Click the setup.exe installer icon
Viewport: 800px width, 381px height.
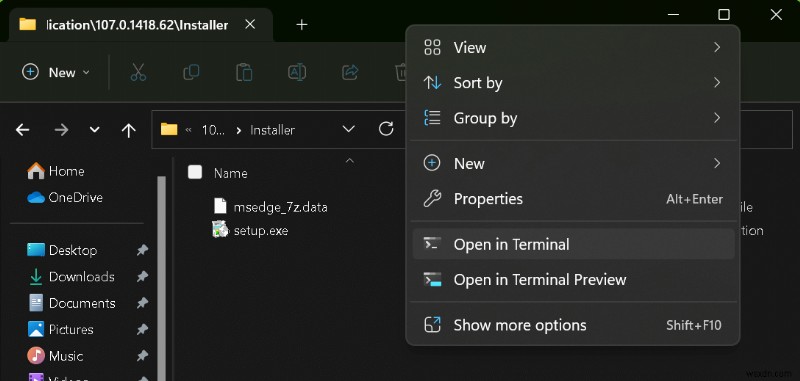(x=220, y=230)
